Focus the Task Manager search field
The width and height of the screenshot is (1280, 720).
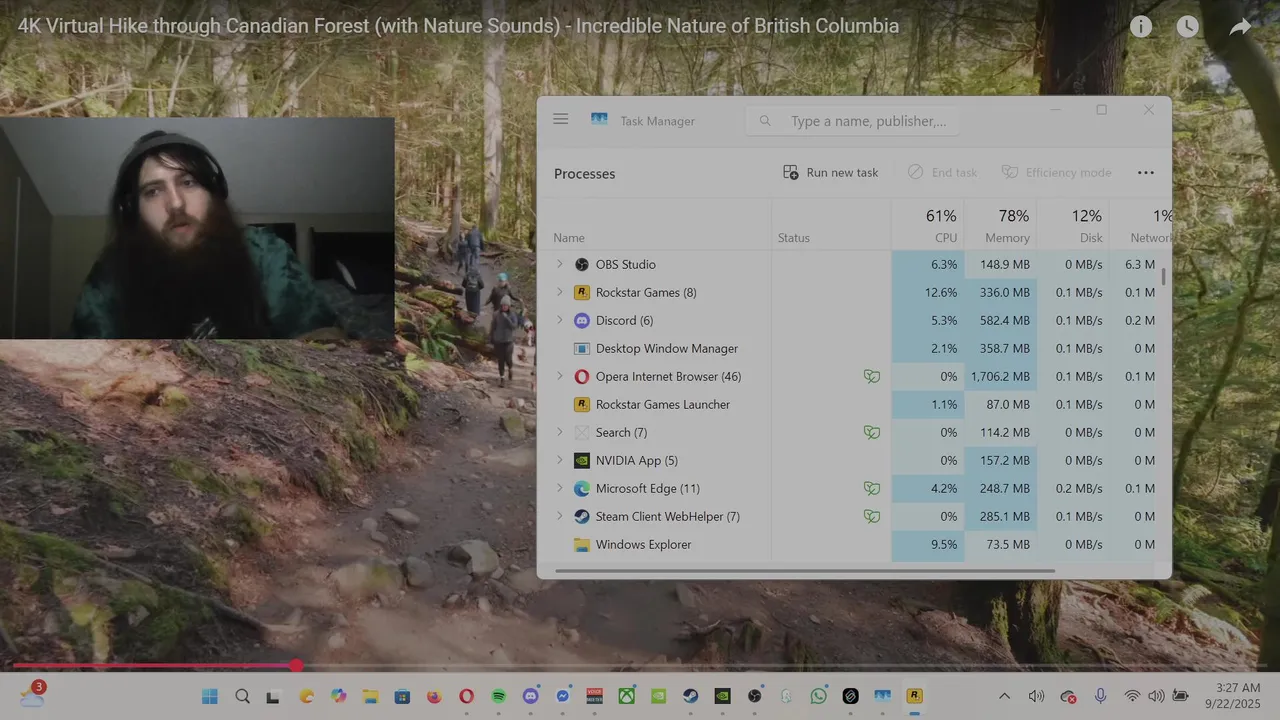(852, 121)
